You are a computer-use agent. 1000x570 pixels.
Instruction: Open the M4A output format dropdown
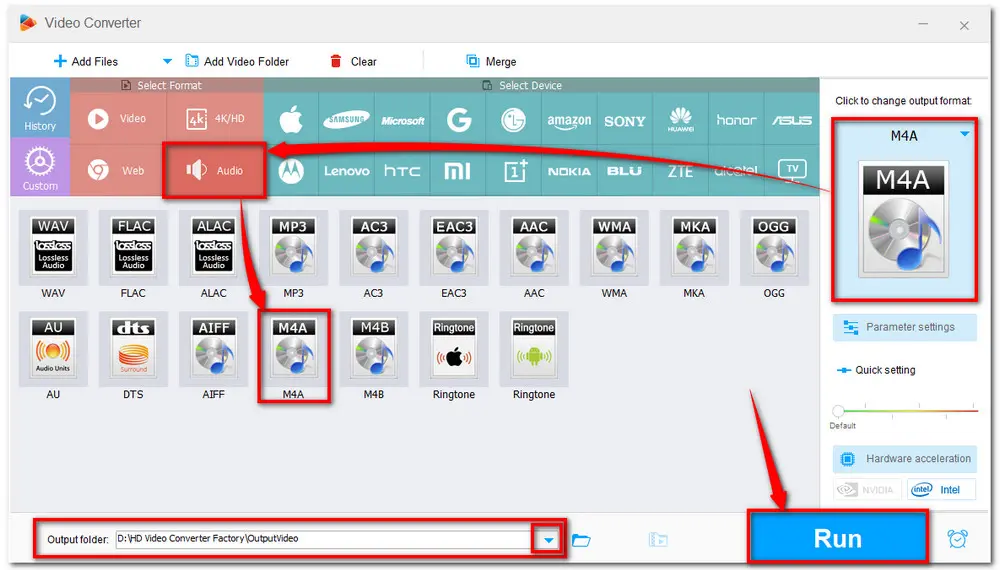[964, 134]
